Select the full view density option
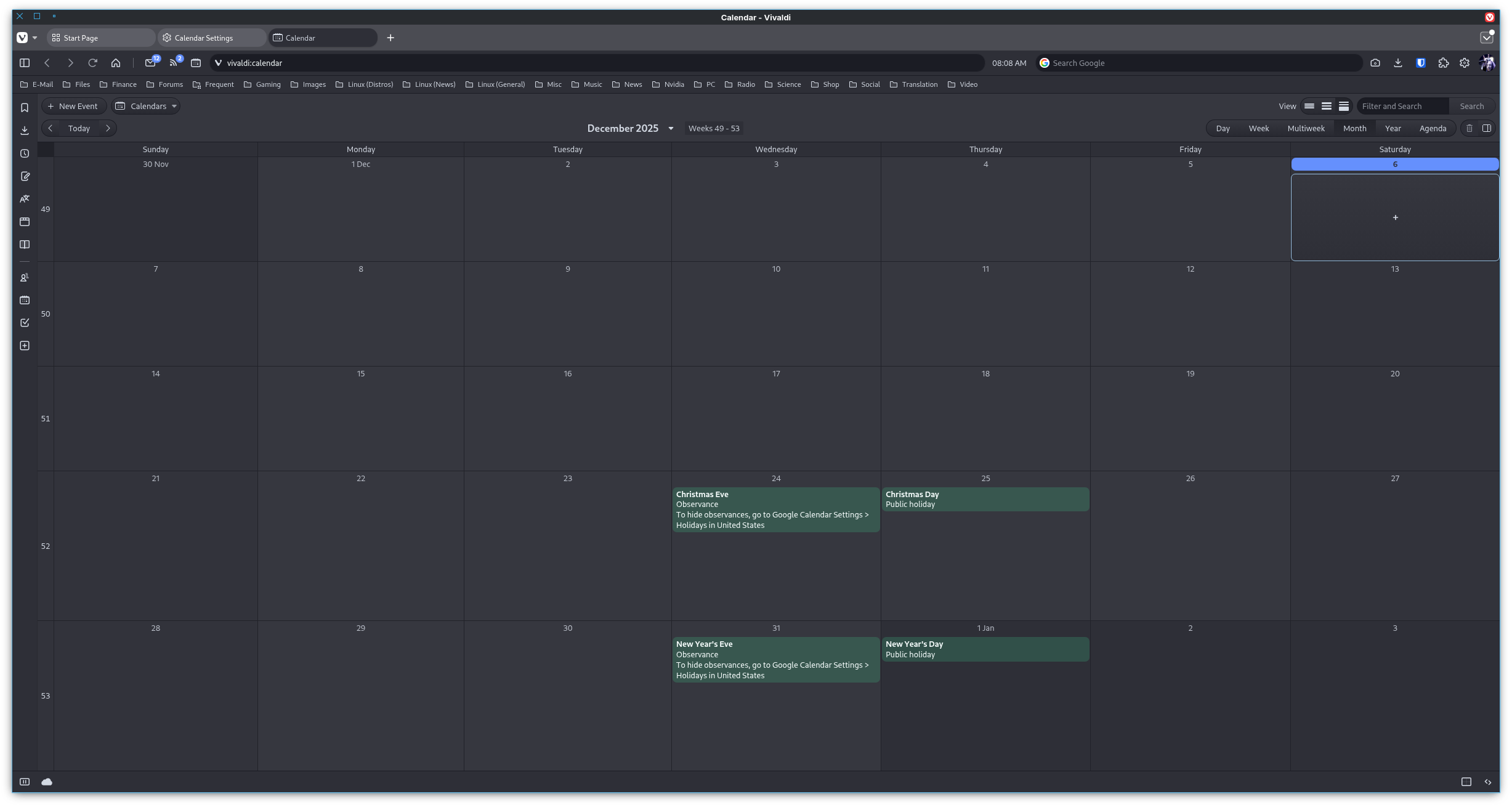1512x807 pixels. [1344, 106]
